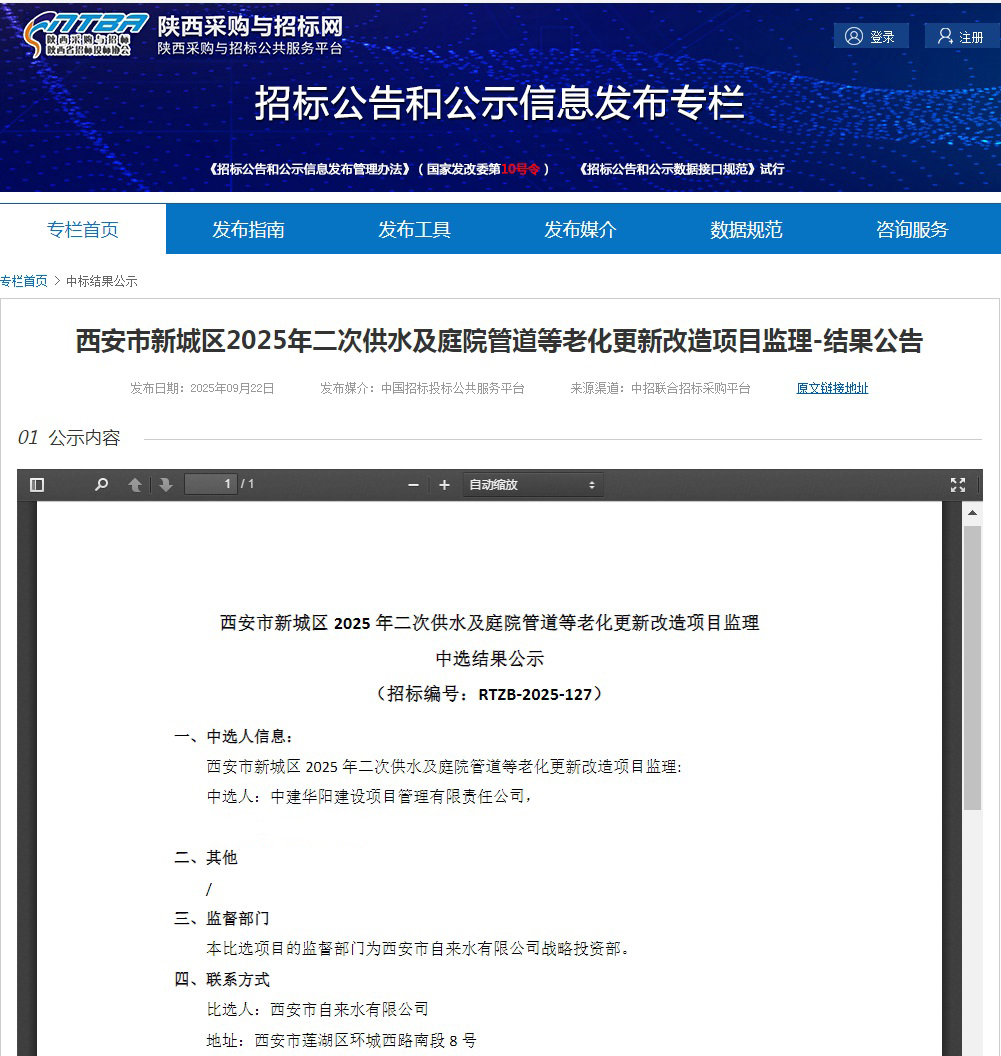Zoom in the PDF document
Screen dimensions: 1001x1056
(444, 485)
